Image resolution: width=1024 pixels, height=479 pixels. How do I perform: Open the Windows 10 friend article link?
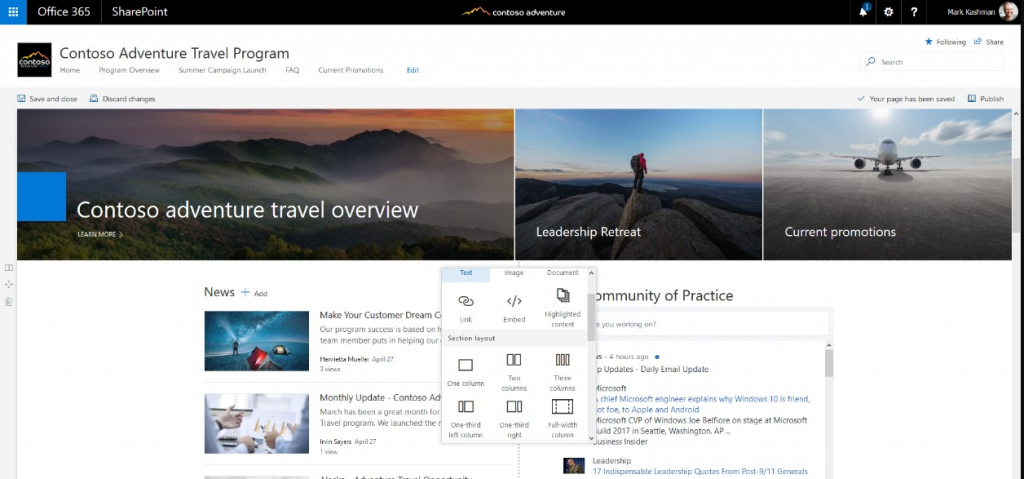[x=701, y=404]
